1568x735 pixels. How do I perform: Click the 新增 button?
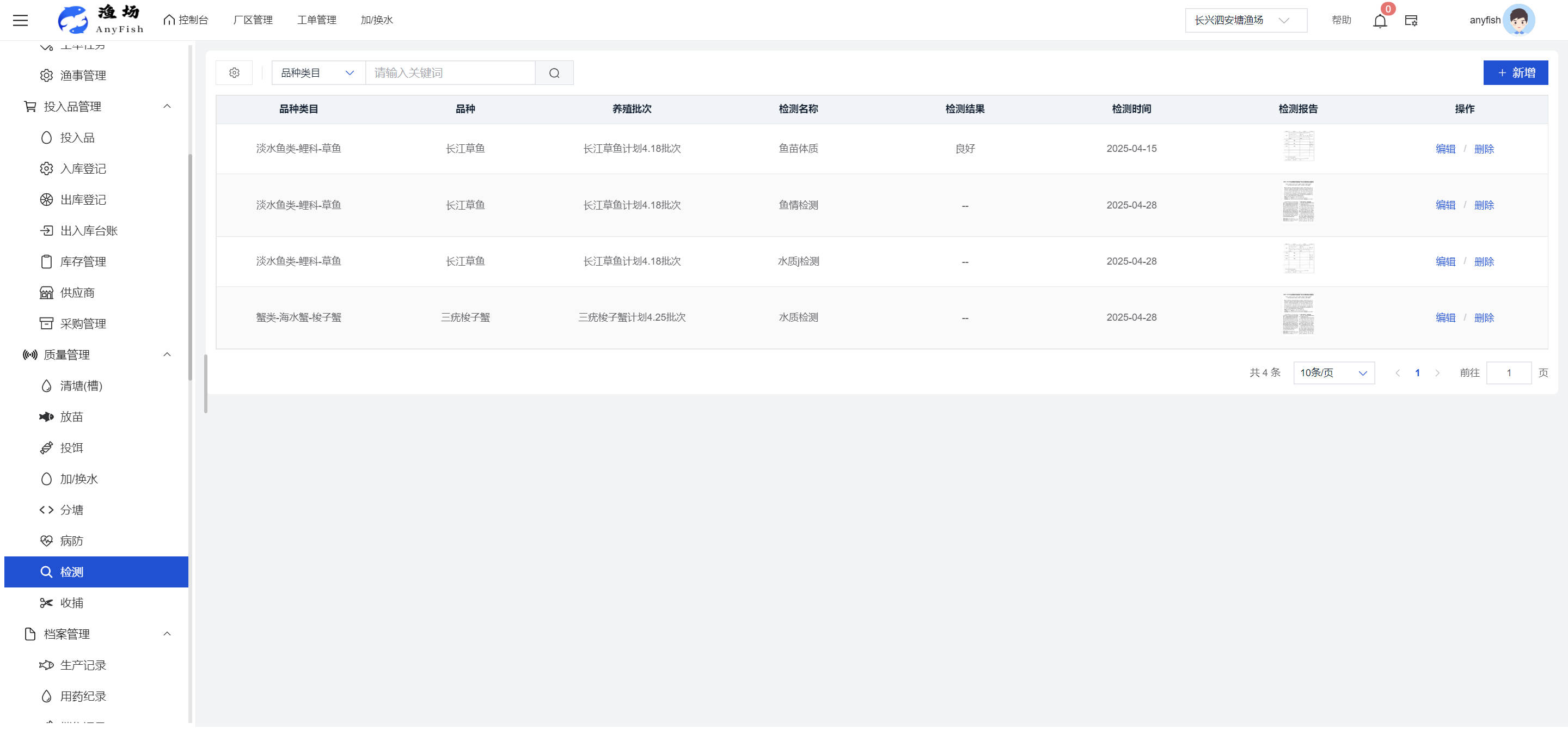[1515, 73]
